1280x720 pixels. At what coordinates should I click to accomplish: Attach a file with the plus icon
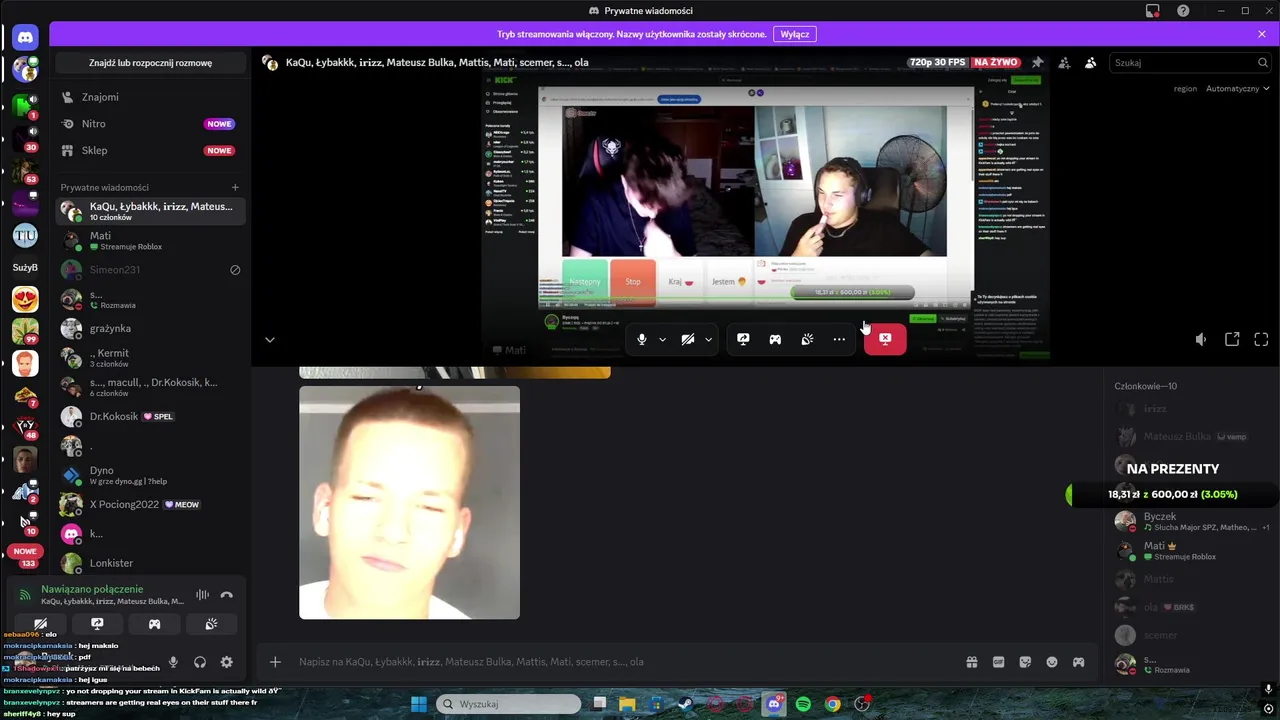coord(275,662)
